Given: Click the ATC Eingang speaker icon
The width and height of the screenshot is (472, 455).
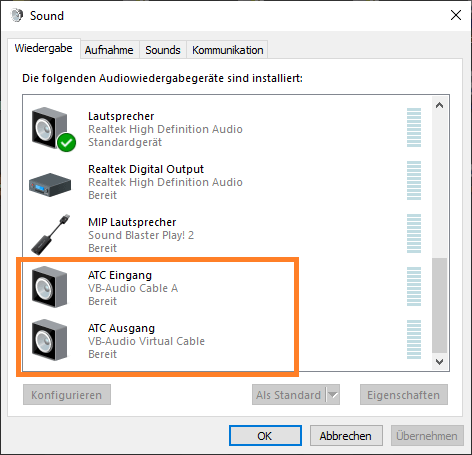Looking at the screenshot, I should 50,287.
